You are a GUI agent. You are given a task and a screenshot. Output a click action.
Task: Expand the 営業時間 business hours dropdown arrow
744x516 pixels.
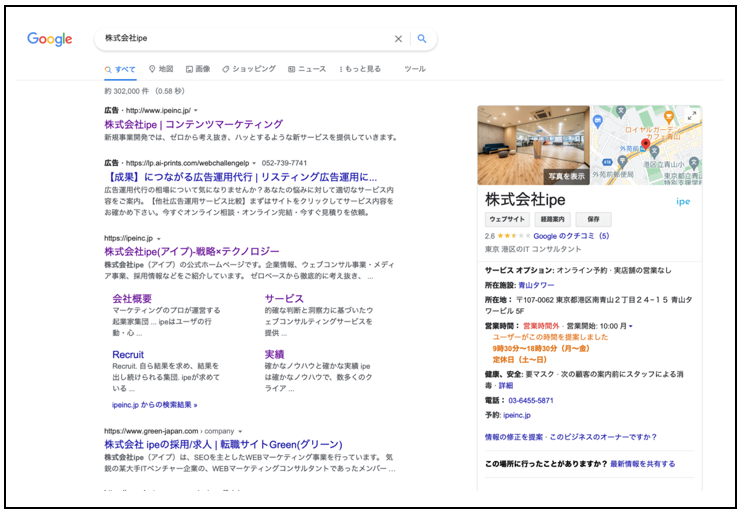click(x=631, y=326)
